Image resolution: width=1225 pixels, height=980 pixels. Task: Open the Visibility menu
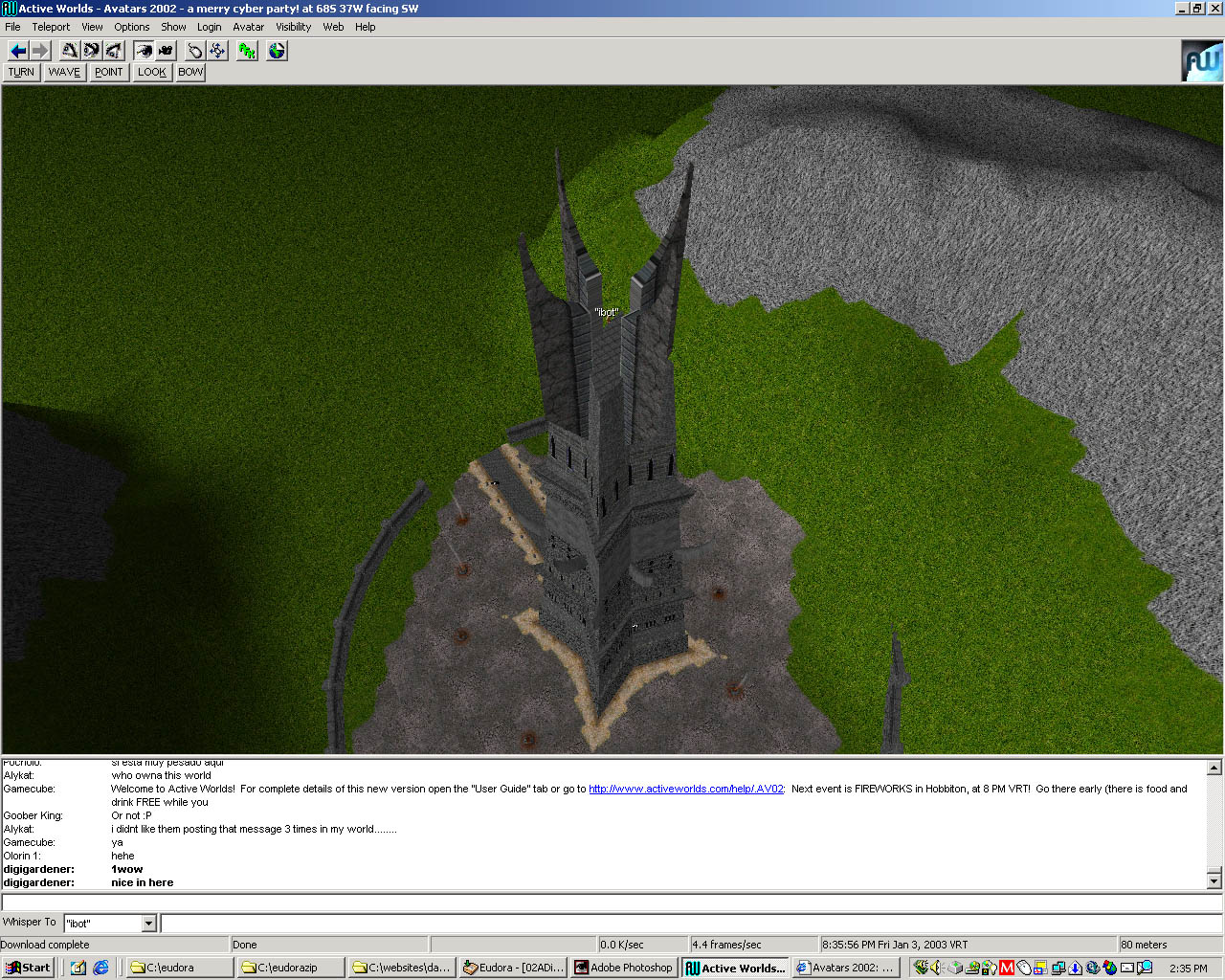[293, 27]
